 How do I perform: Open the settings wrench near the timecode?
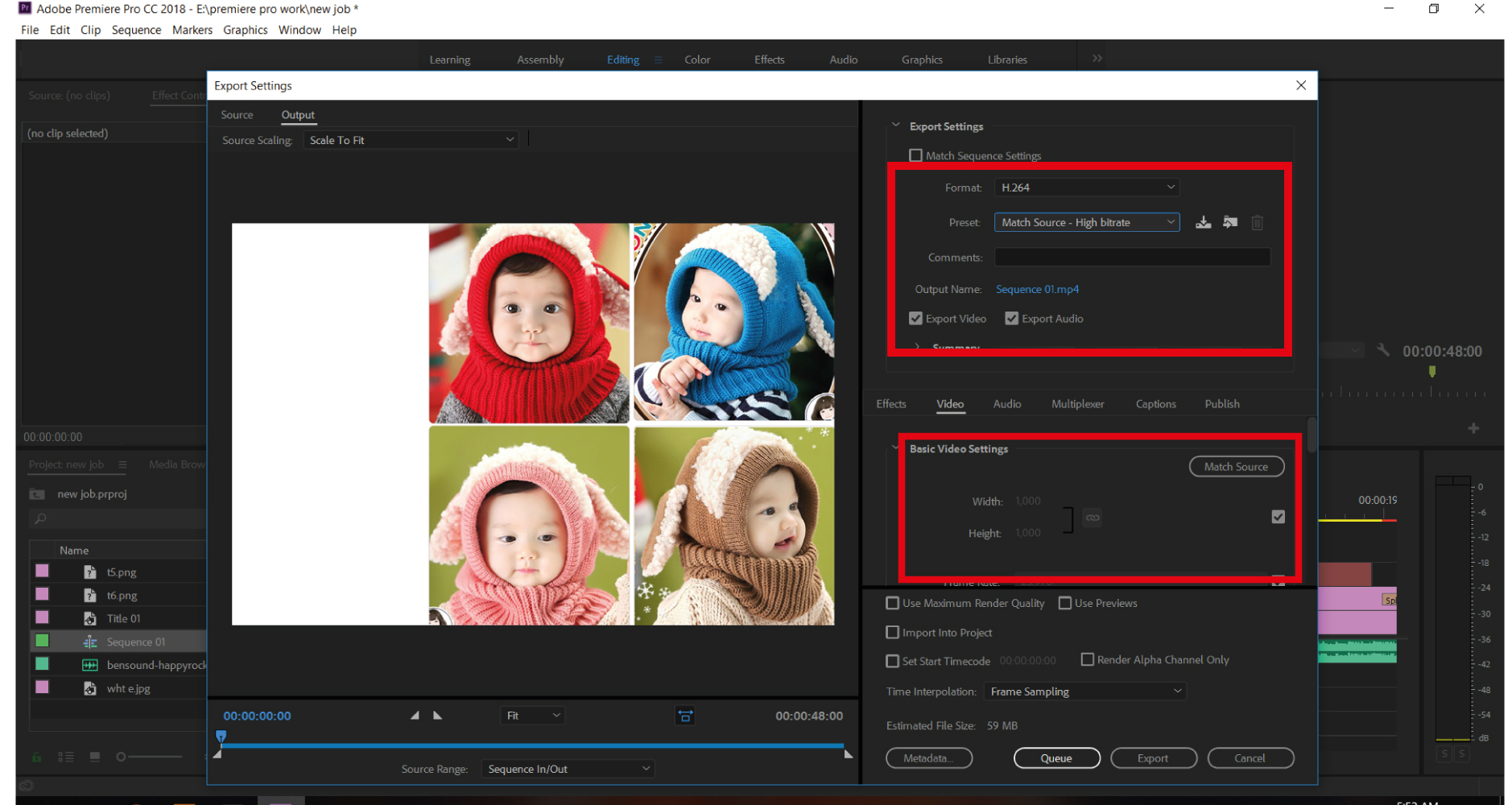[x=1382, y=350]
